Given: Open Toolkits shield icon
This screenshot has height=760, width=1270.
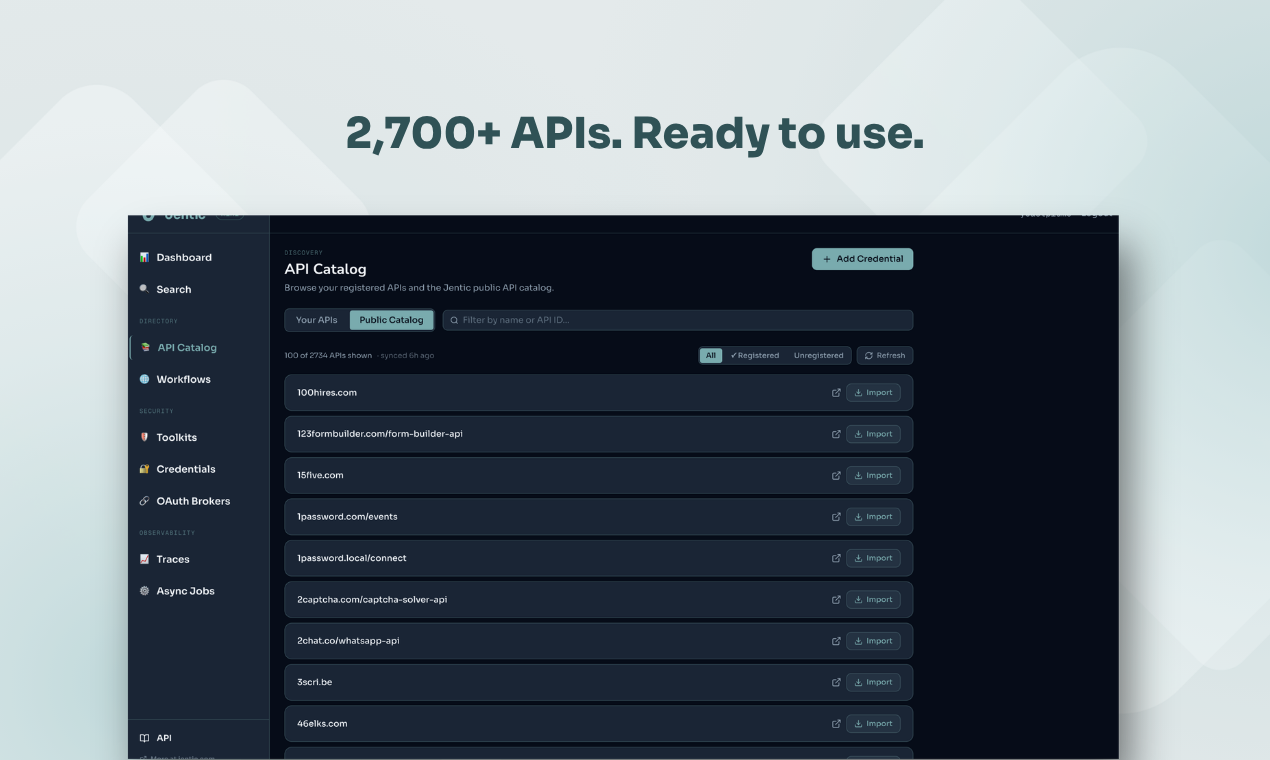Looking at the screenshot, I should (144, 437).
